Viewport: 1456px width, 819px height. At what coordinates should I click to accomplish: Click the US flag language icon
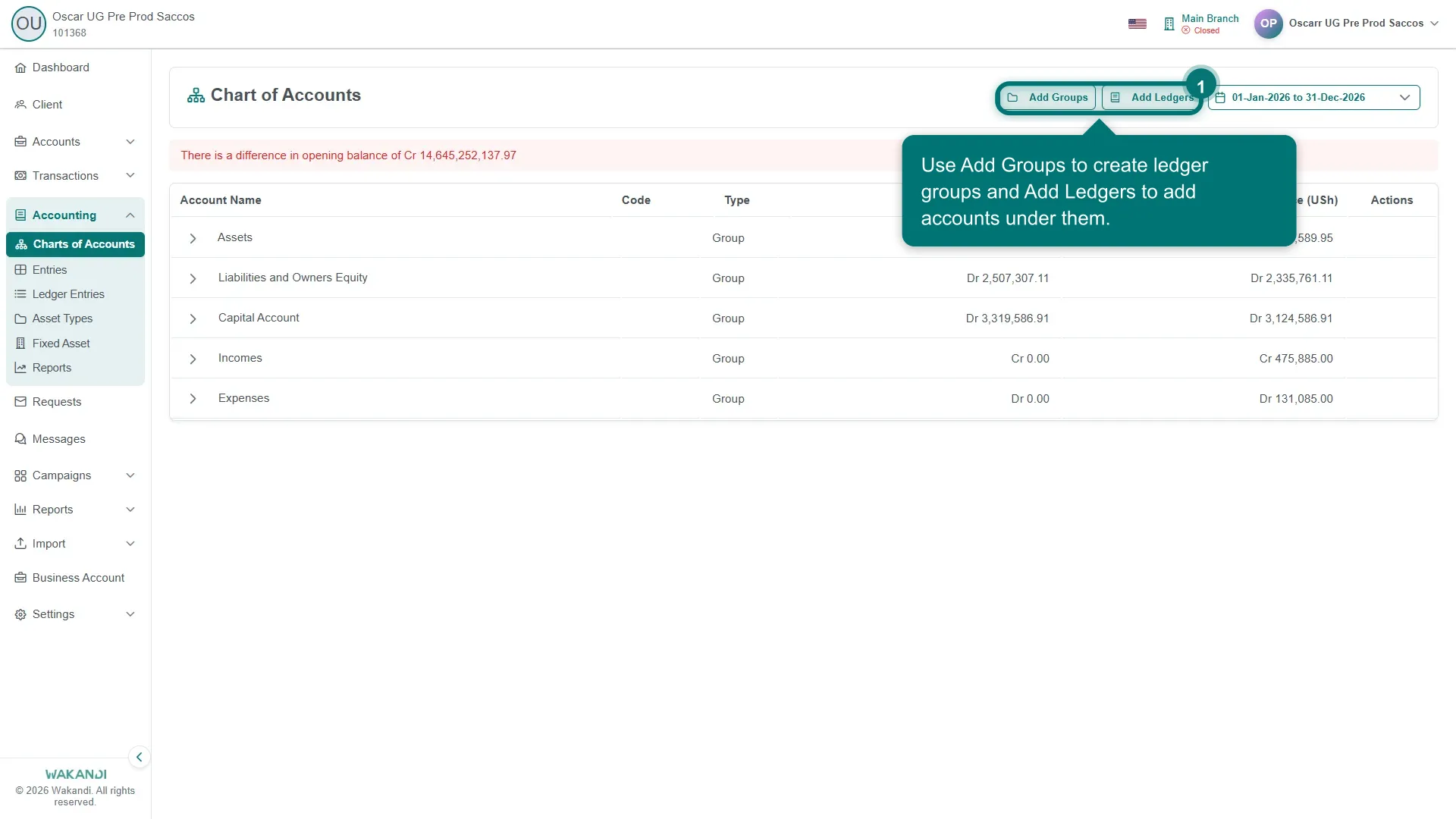(1137, 24)
